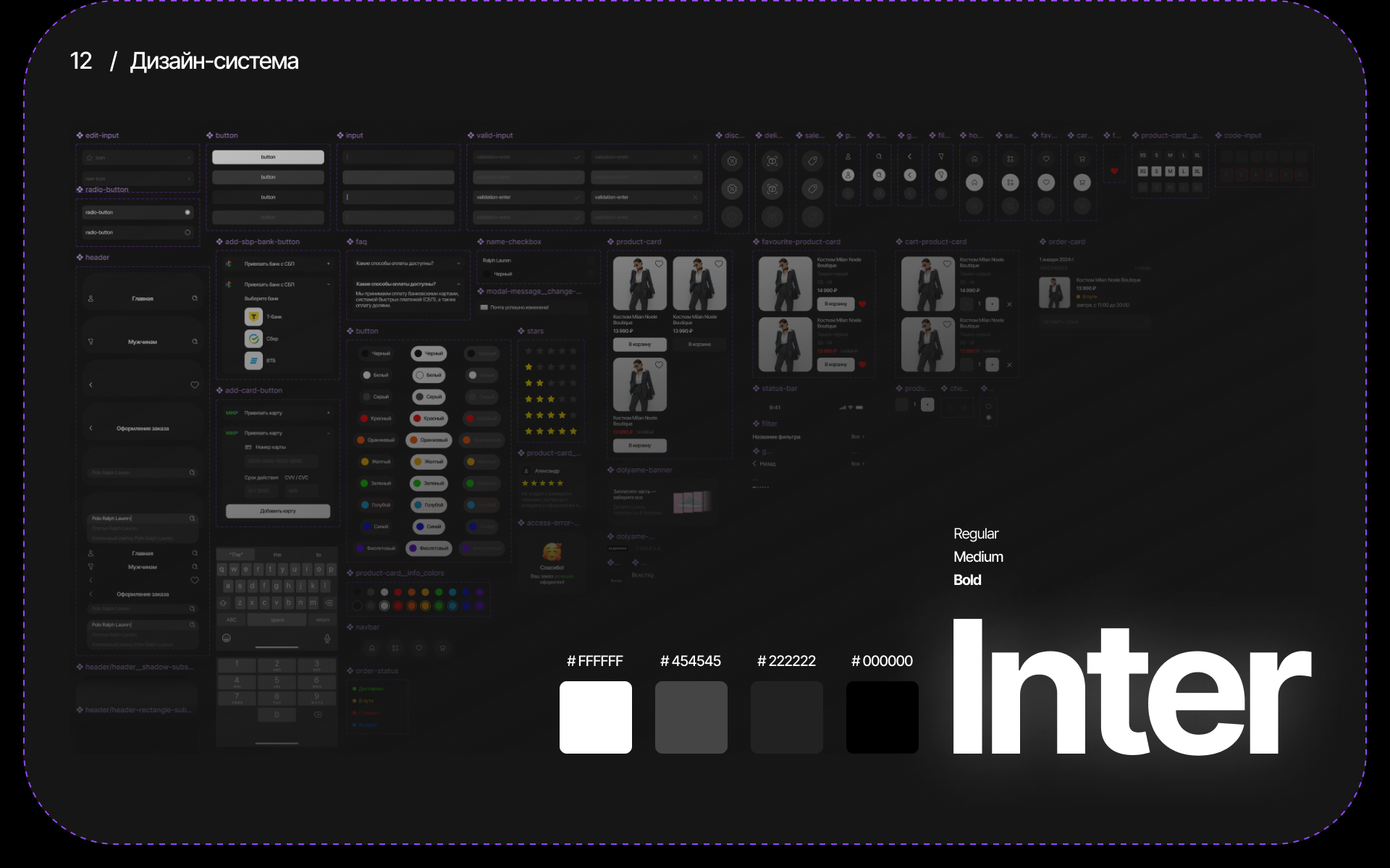Click the highlighted home circle icon
The image size is (1390, 868).
[x=974, y=182]
